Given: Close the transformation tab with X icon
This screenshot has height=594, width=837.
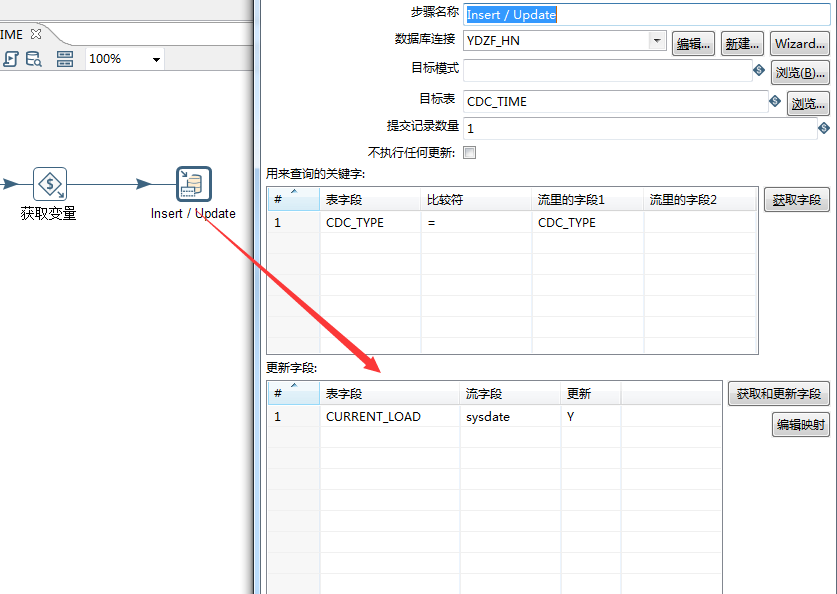Looking at the screenshot, I should pos(36,34).
